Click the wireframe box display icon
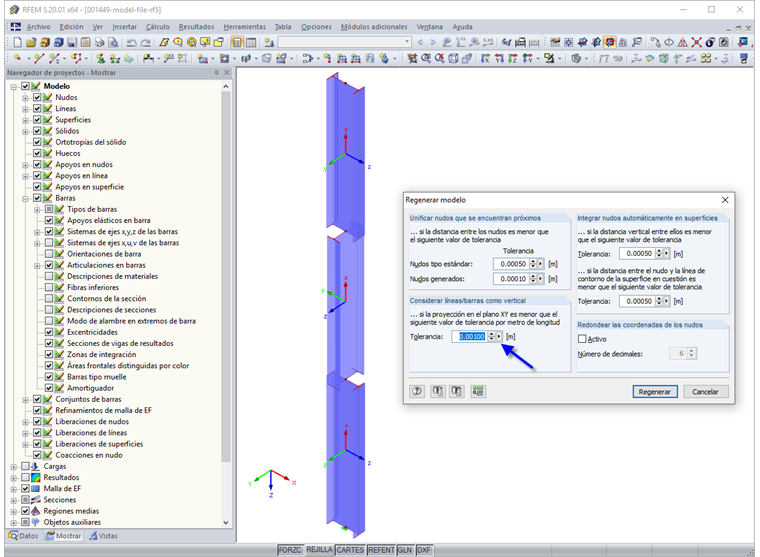This screenshot has width=760, height=557. coord(453,58)
